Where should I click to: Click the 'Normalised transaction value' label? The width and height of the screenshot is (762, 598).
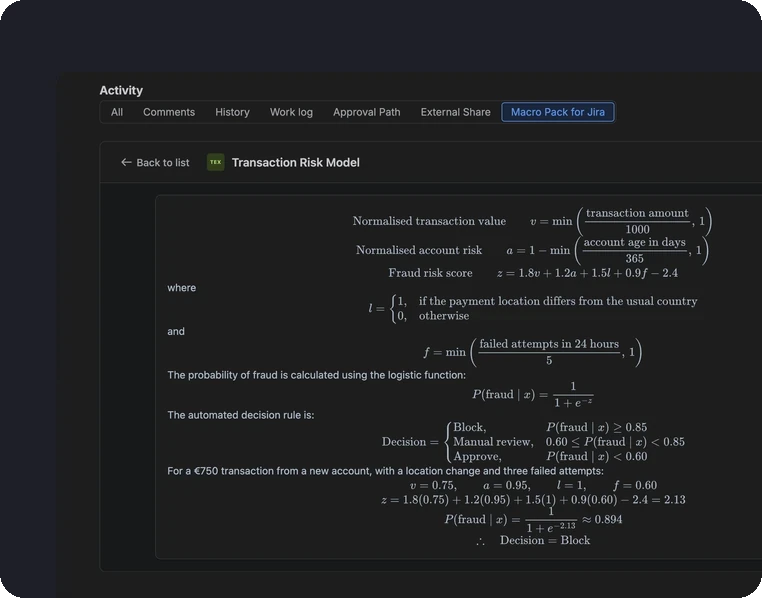tap(429, 221)
